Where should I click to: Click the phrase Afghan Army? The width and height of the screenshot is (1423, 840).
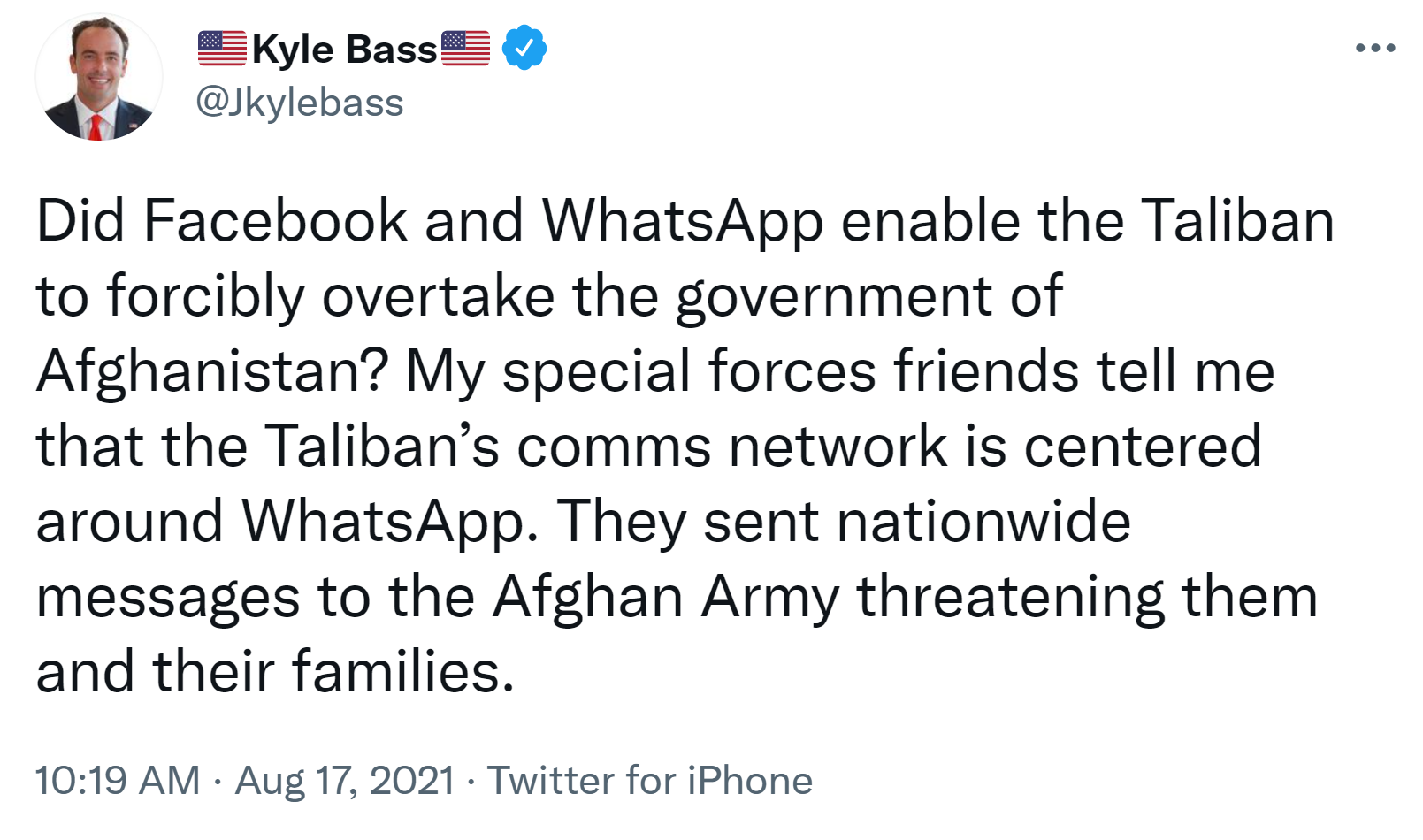click(666, 596)
